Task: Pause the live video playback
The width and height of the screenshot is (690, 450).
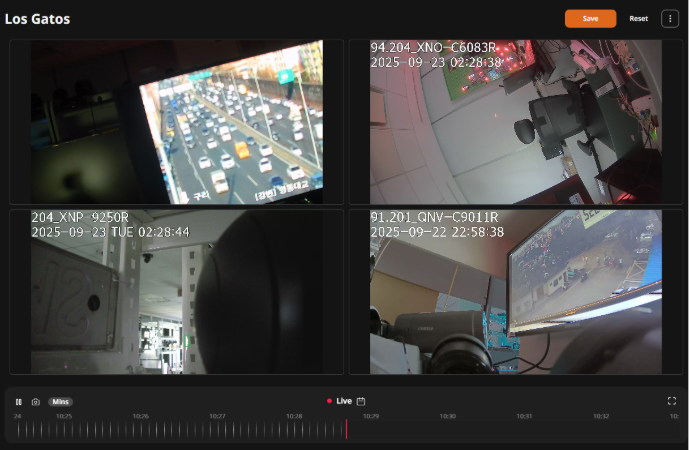Action: click(18, 401)
